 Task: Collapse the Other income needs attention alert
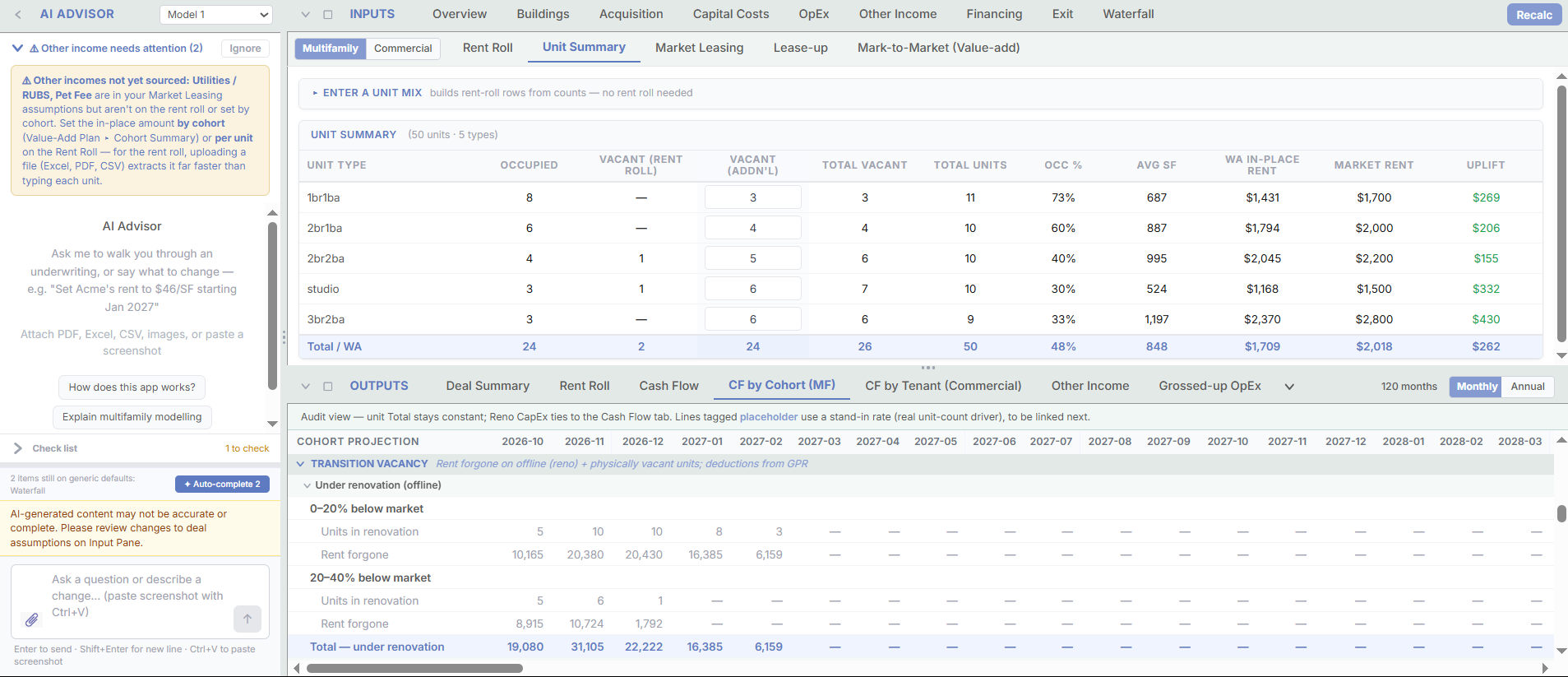click(x=17, y=49)
